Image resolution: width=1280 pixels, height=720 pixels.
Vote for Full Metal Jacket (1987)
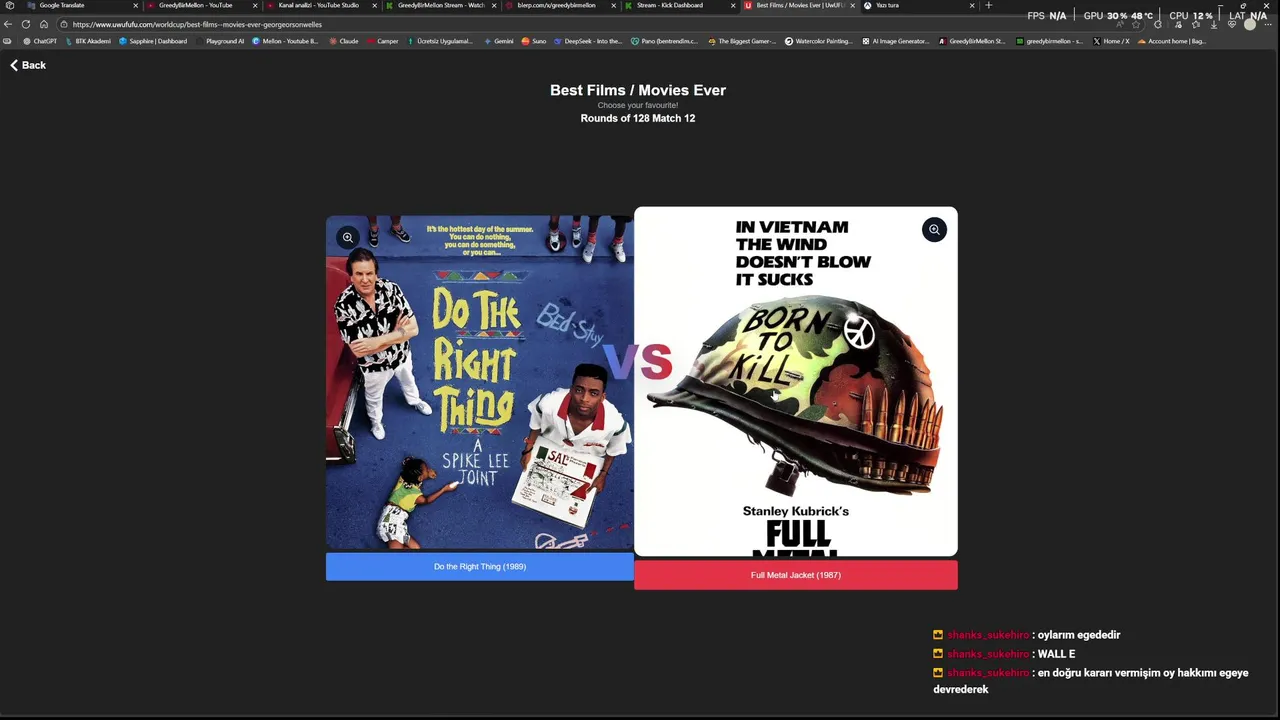point(795,575)
